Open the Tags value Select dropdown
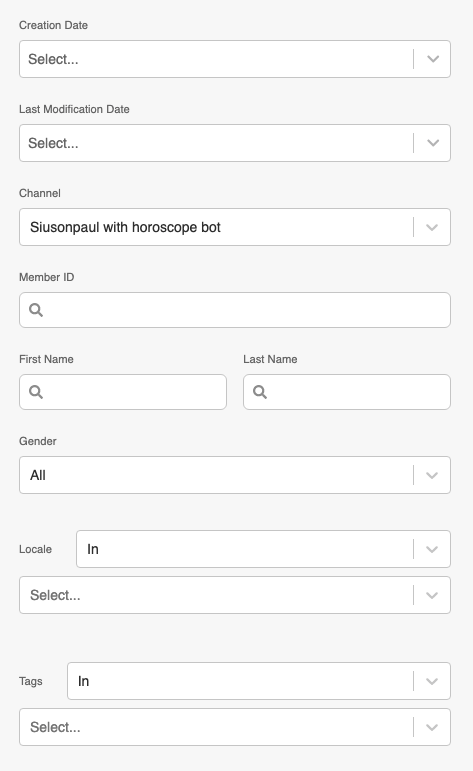Screen dimensions: 473x771 point(235,727)
